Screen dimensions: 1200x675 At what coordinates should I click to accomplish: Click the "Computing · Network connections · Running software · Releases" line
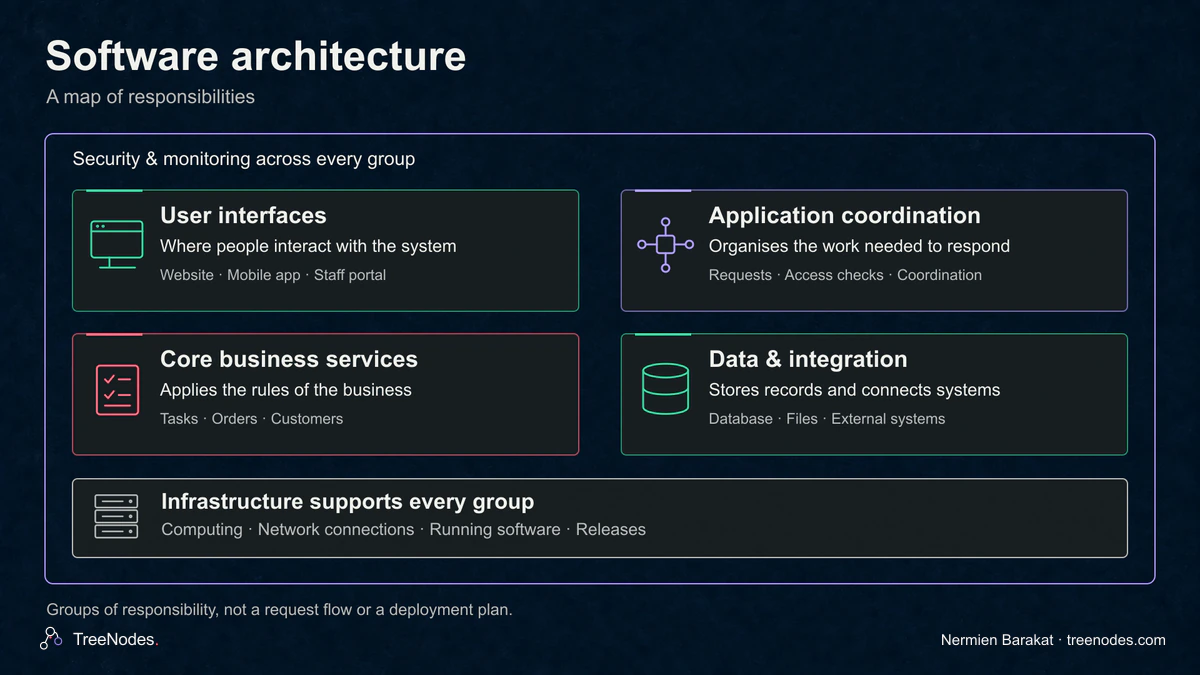pyautogui.click(x=404, y=529)
